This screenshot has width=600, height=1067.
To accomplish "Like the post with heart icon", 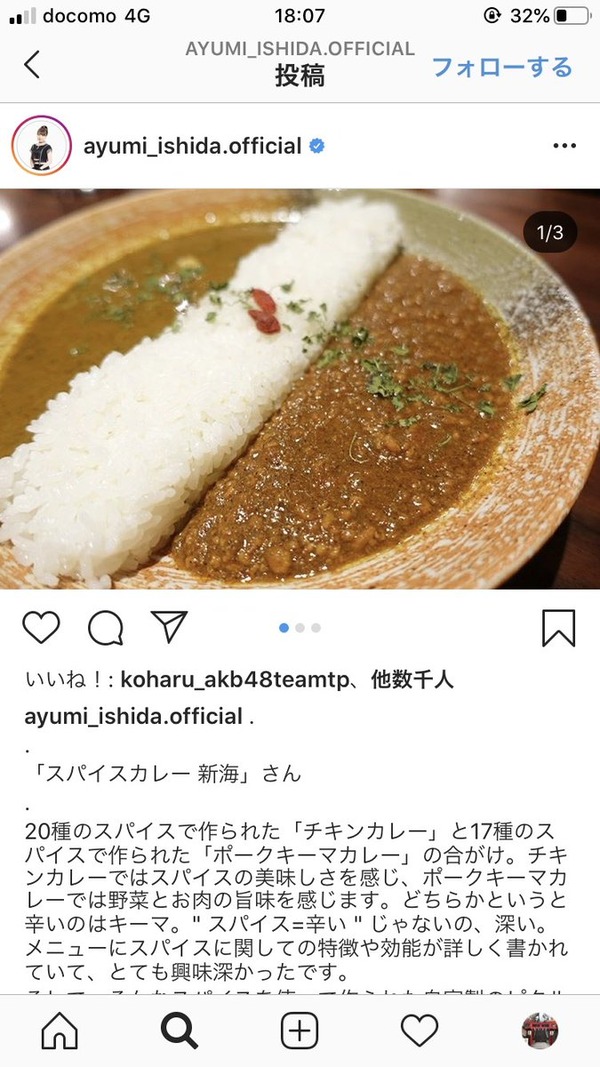I will coord(41,627).
